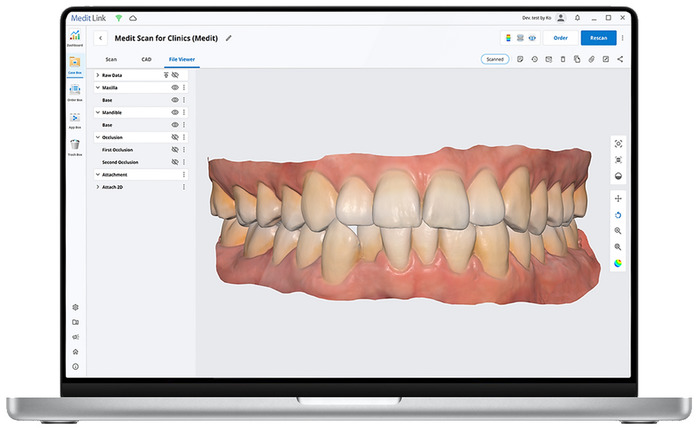Select the pan (move) tool
This screenshot has width=700, height=432.
coord(618,199)
